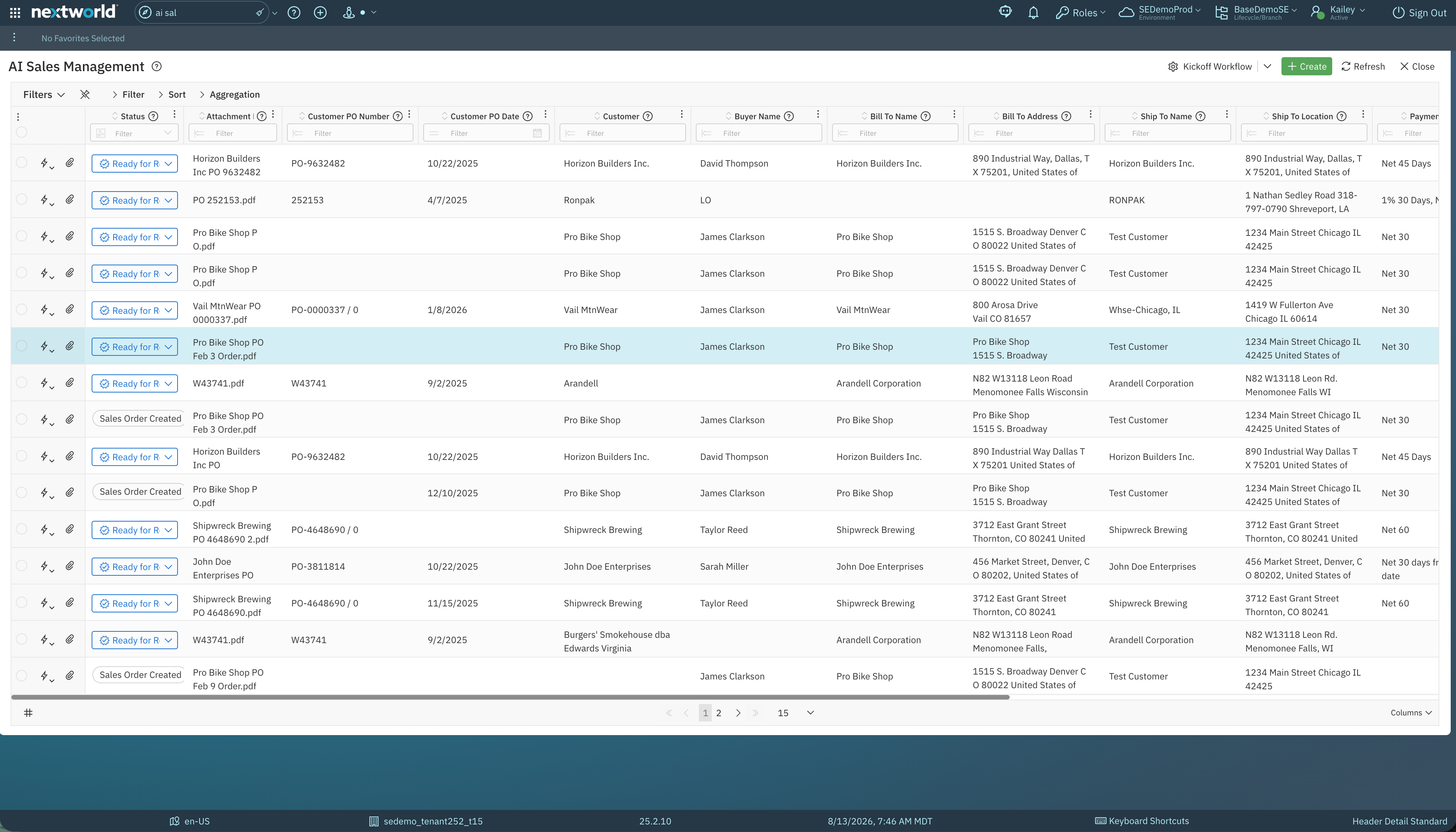Viewport: 1456px width, 832px height.
Task: Open Status column options menu
Action: click(174, 115)
